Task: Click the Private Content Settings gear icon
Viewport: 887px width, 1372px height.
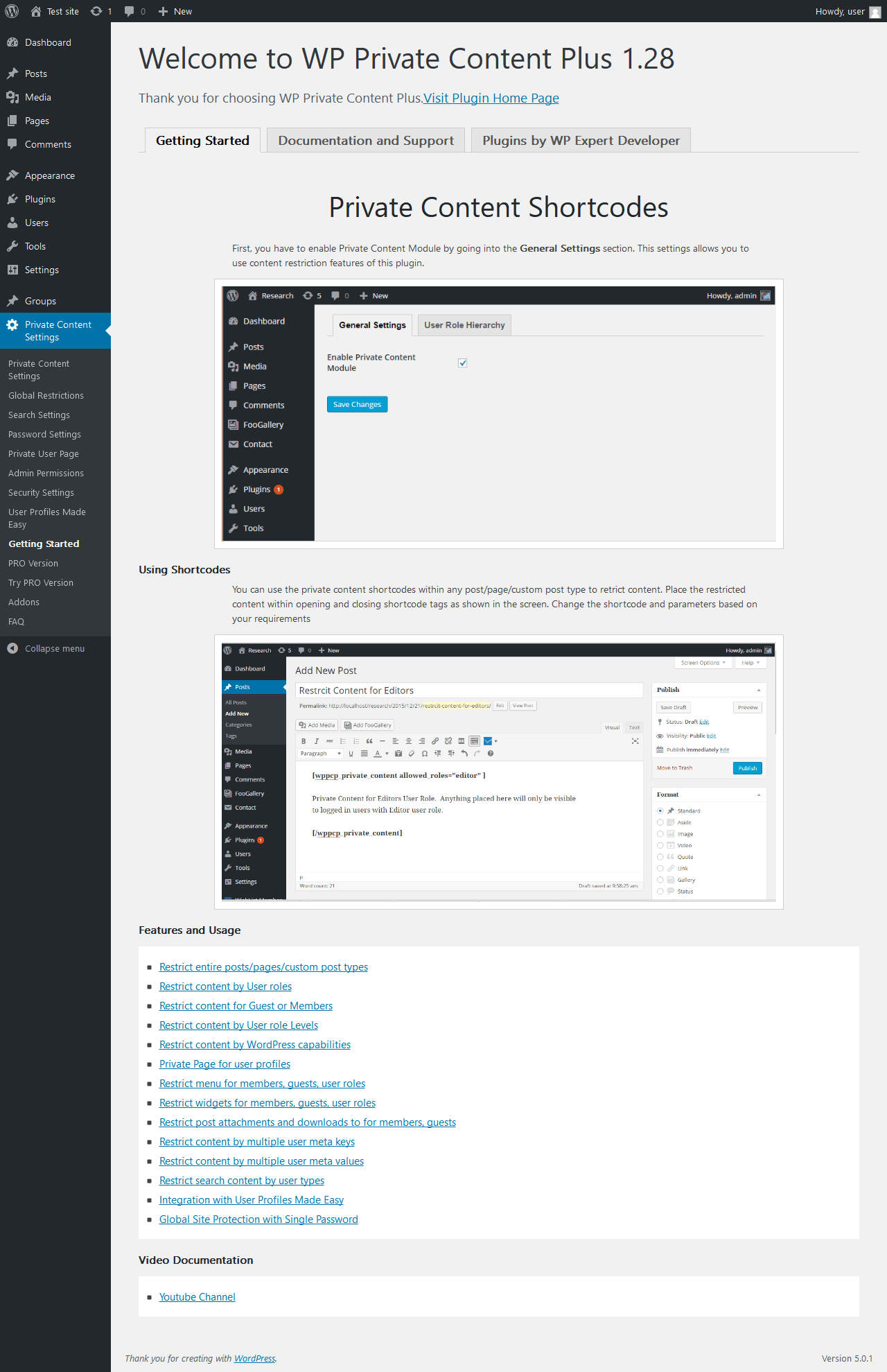Action: pos(12,324)
